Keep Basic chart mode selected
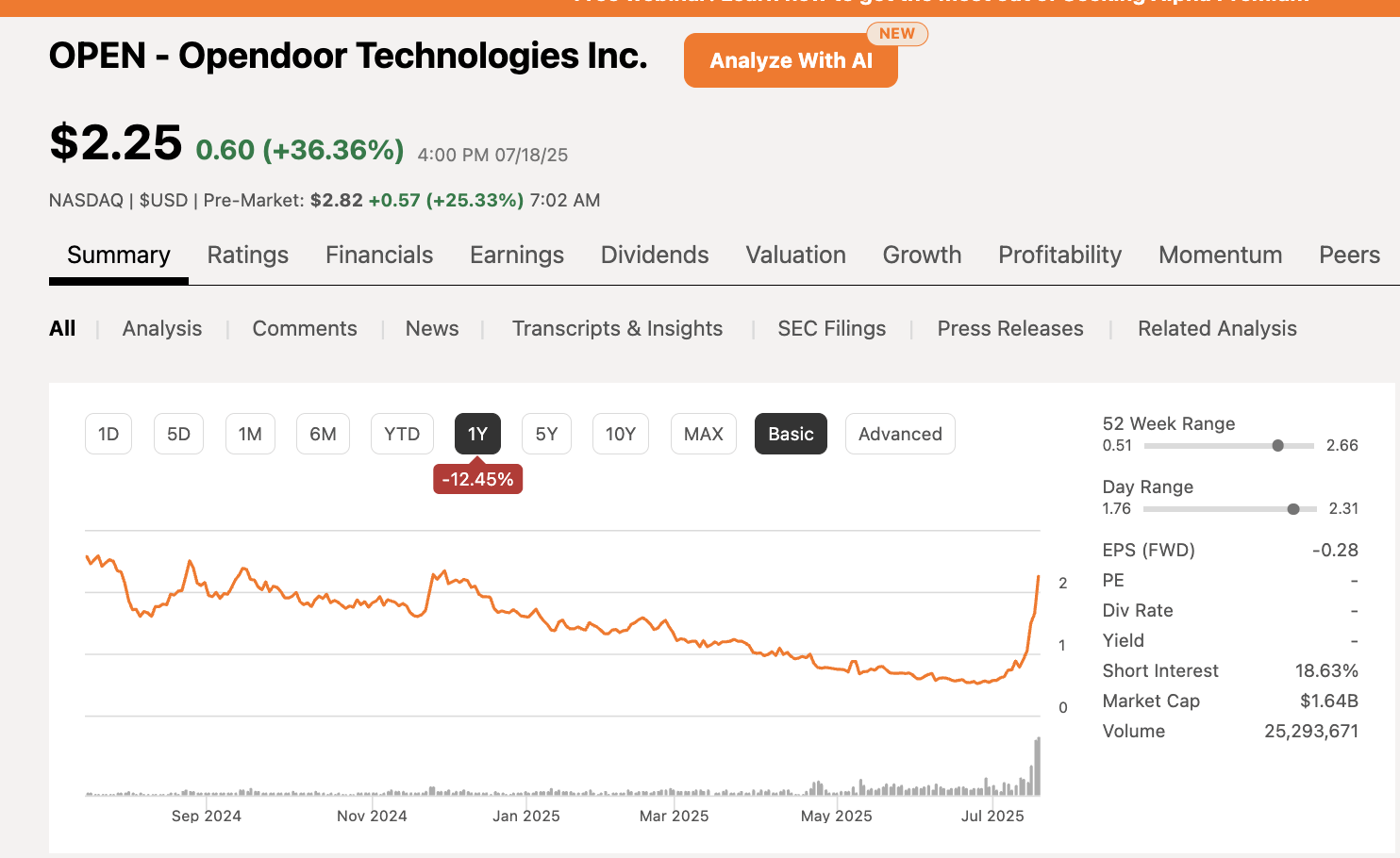Viewport: 1400px width, 858px height. click(x=791, y=434)
